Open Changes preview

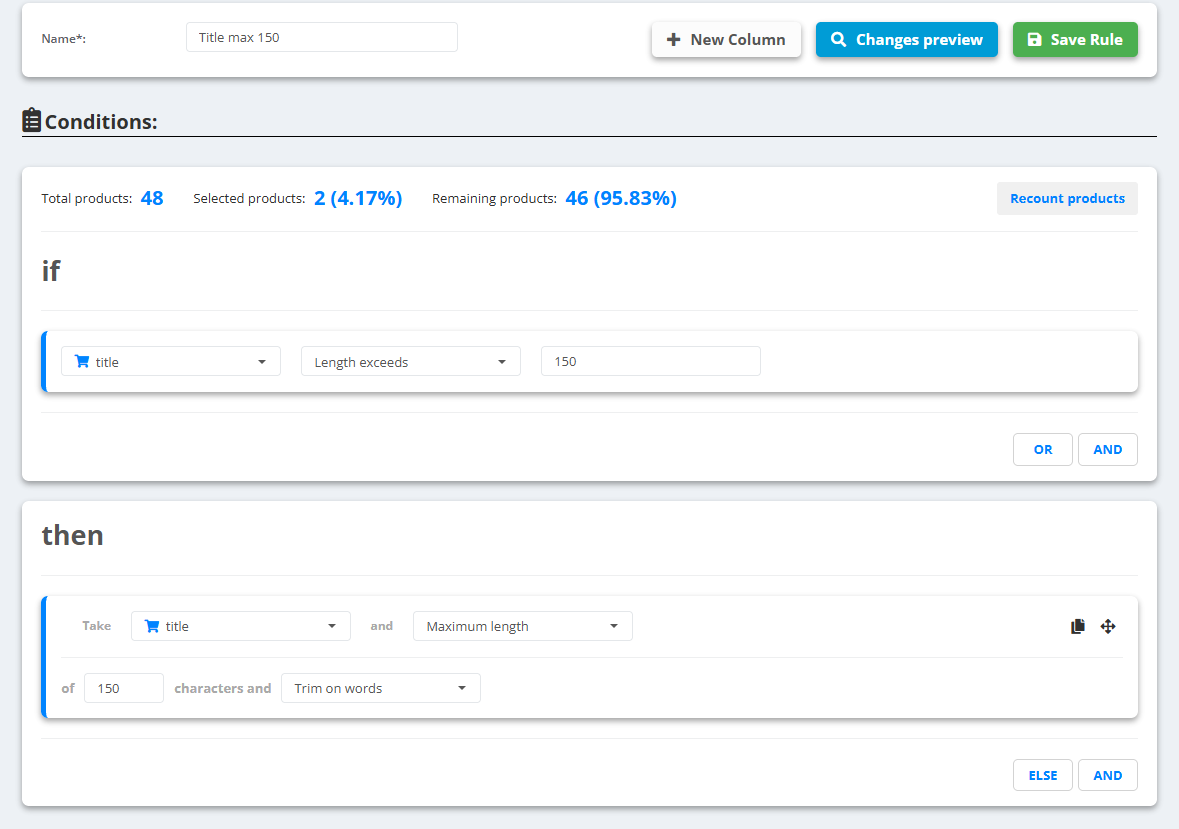[907, 39]
